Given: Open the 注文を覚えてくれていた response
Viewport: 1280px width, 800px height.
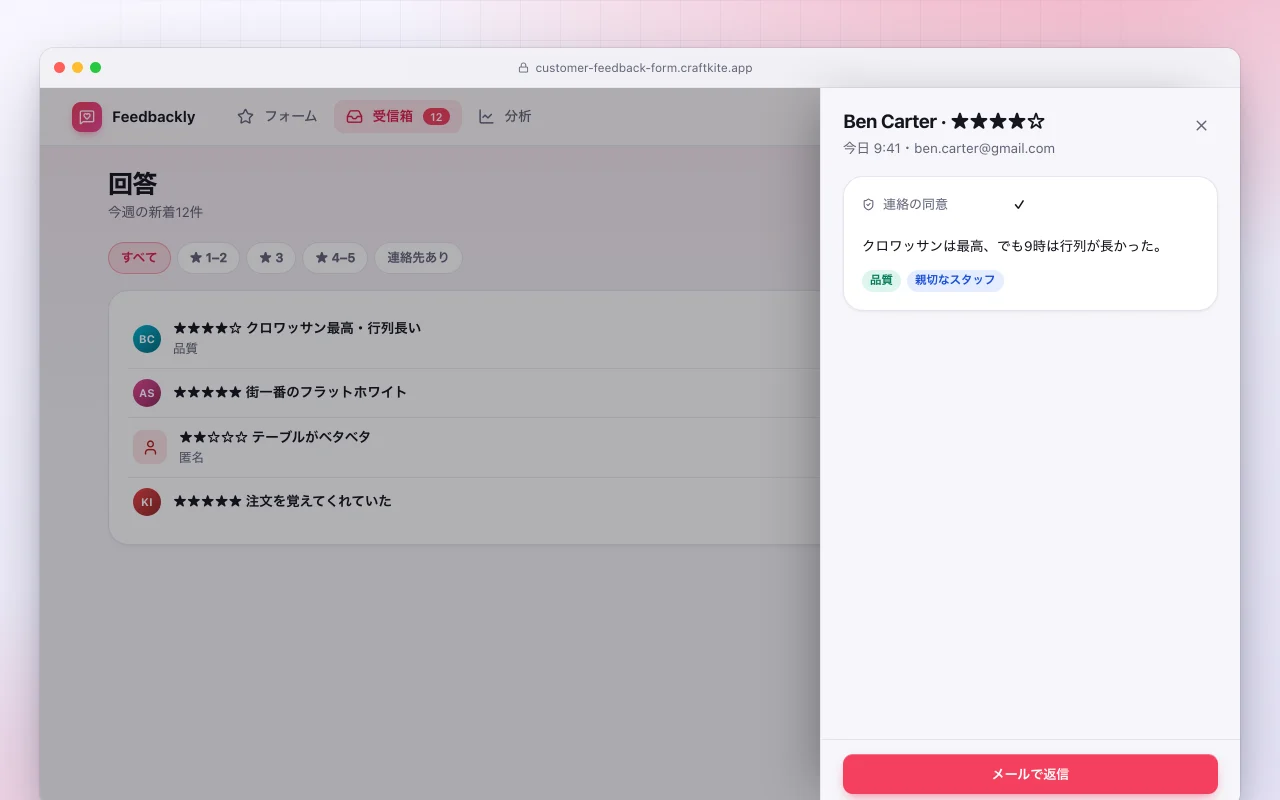Looking at the screenshot, I should tap(474, 501).
